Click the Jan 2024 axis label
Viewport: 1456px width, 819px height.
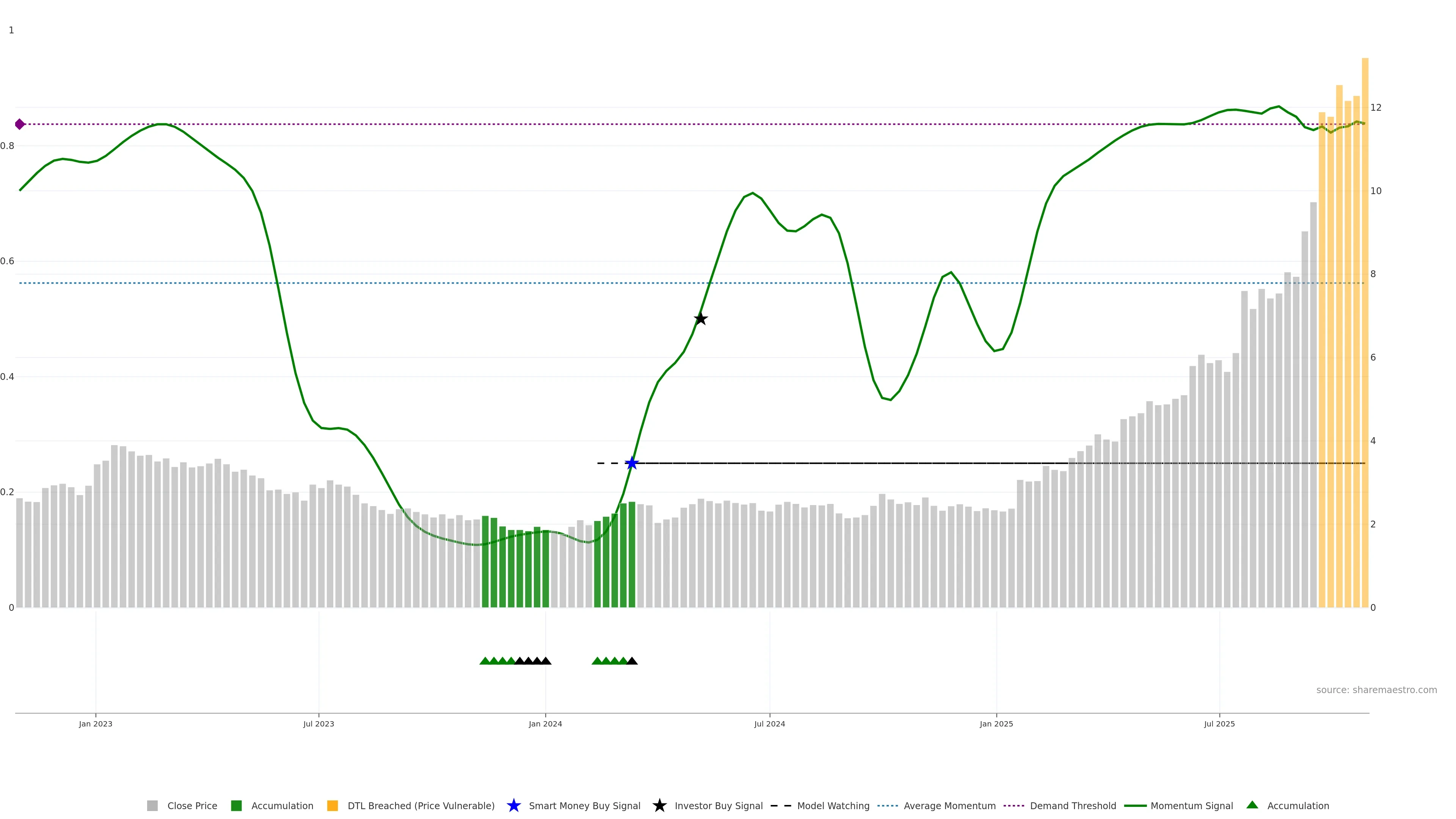(x=546, y=724)
